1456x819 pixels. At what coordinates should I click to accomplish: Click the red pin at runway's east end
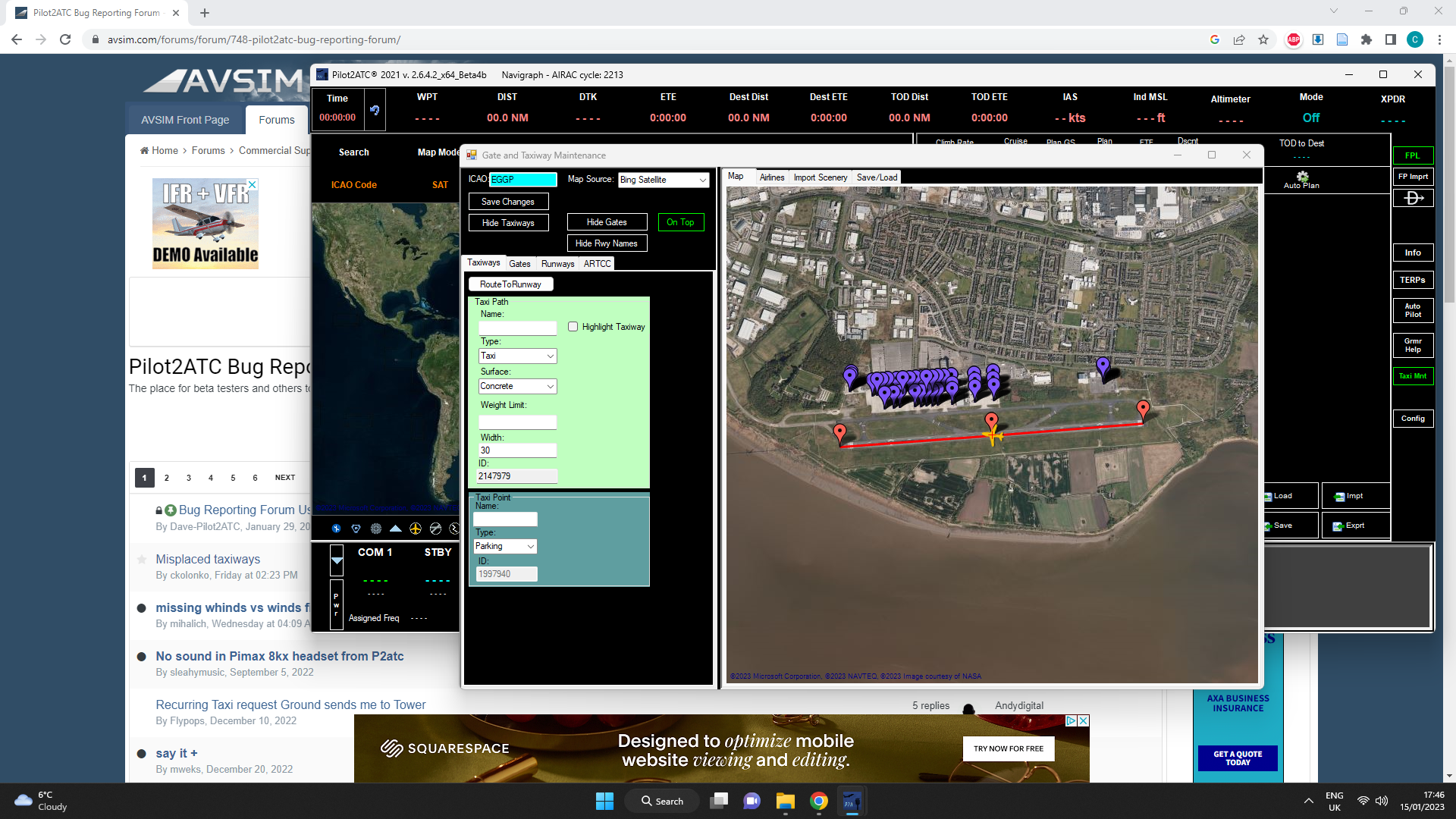click(x=1143, y=410)
